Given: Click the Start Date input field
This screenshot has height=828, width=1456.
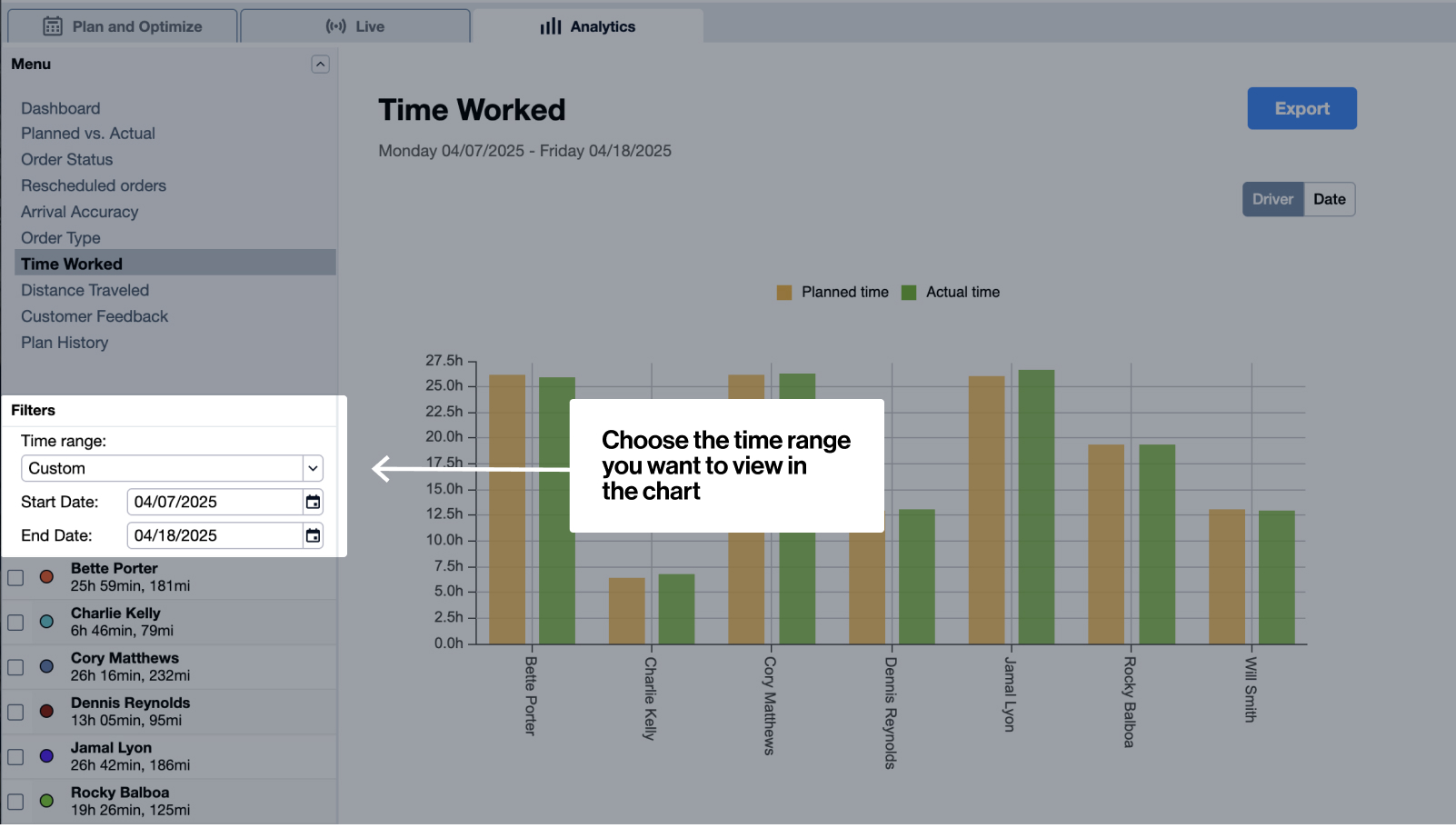Looking at the screenshot, I should pos(214,502).
